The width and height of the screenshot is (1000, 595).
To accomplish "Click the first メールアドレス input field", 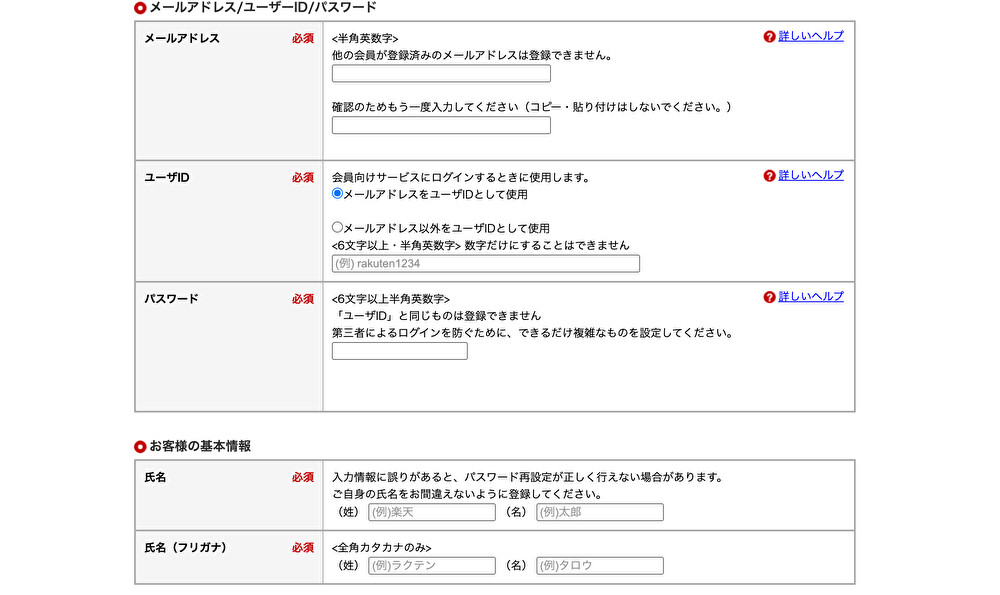I will 441,74.
